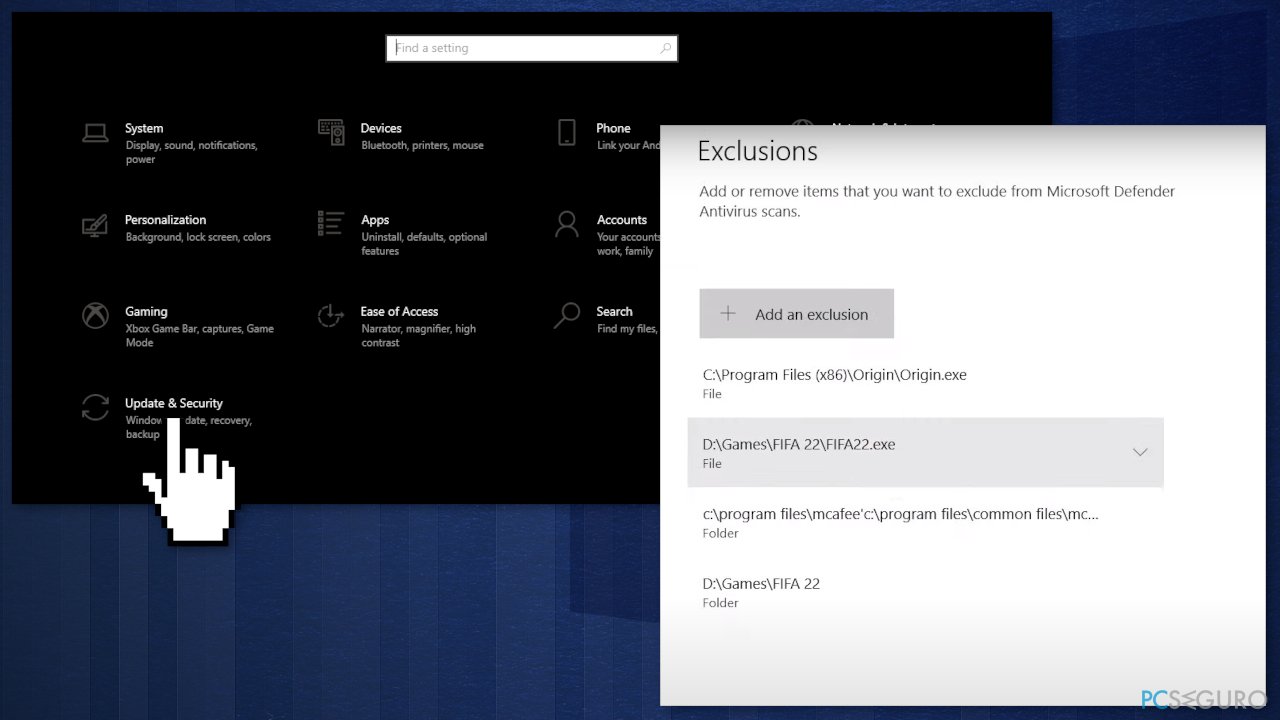Open the Personalization settings icon
Screen dimensions: 1280x720
(x=95, y=225)
